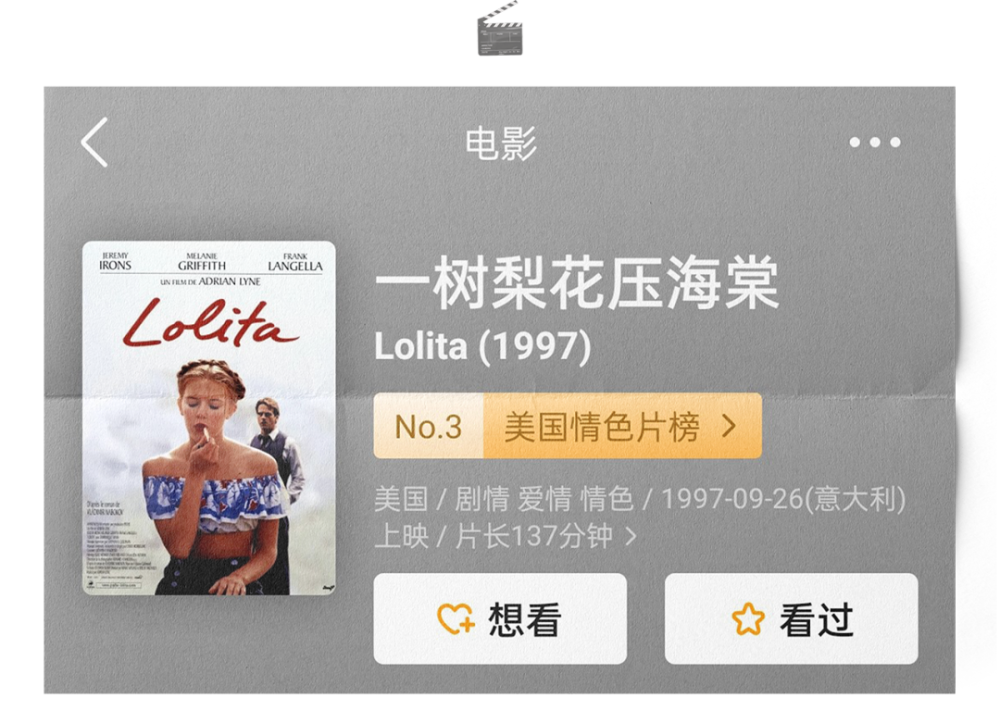Open the three-dot more options menu
1000x723 pixels.
[x=875, y=142]
